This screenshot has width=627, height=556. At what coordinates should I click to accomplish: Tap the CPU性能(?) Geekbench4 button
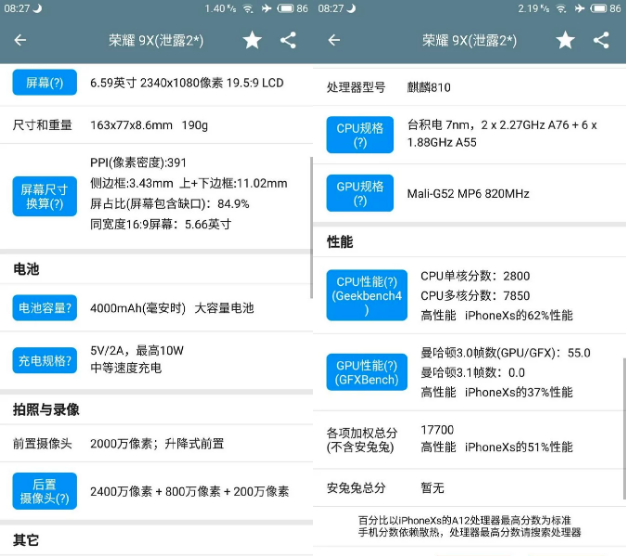tap(367, 295)
